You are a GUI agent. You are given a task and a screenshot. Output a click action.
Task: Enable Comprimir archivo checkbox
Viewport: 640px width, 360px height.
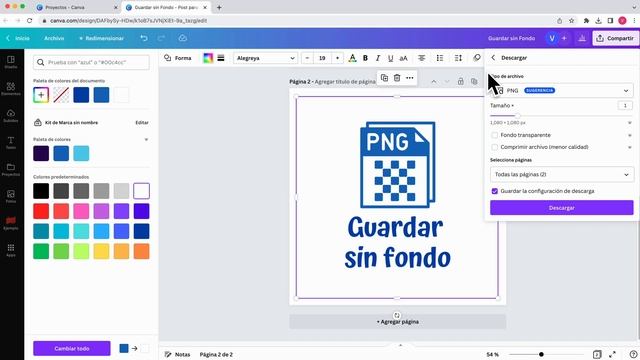pyautogui.click(x=495, y=147)
